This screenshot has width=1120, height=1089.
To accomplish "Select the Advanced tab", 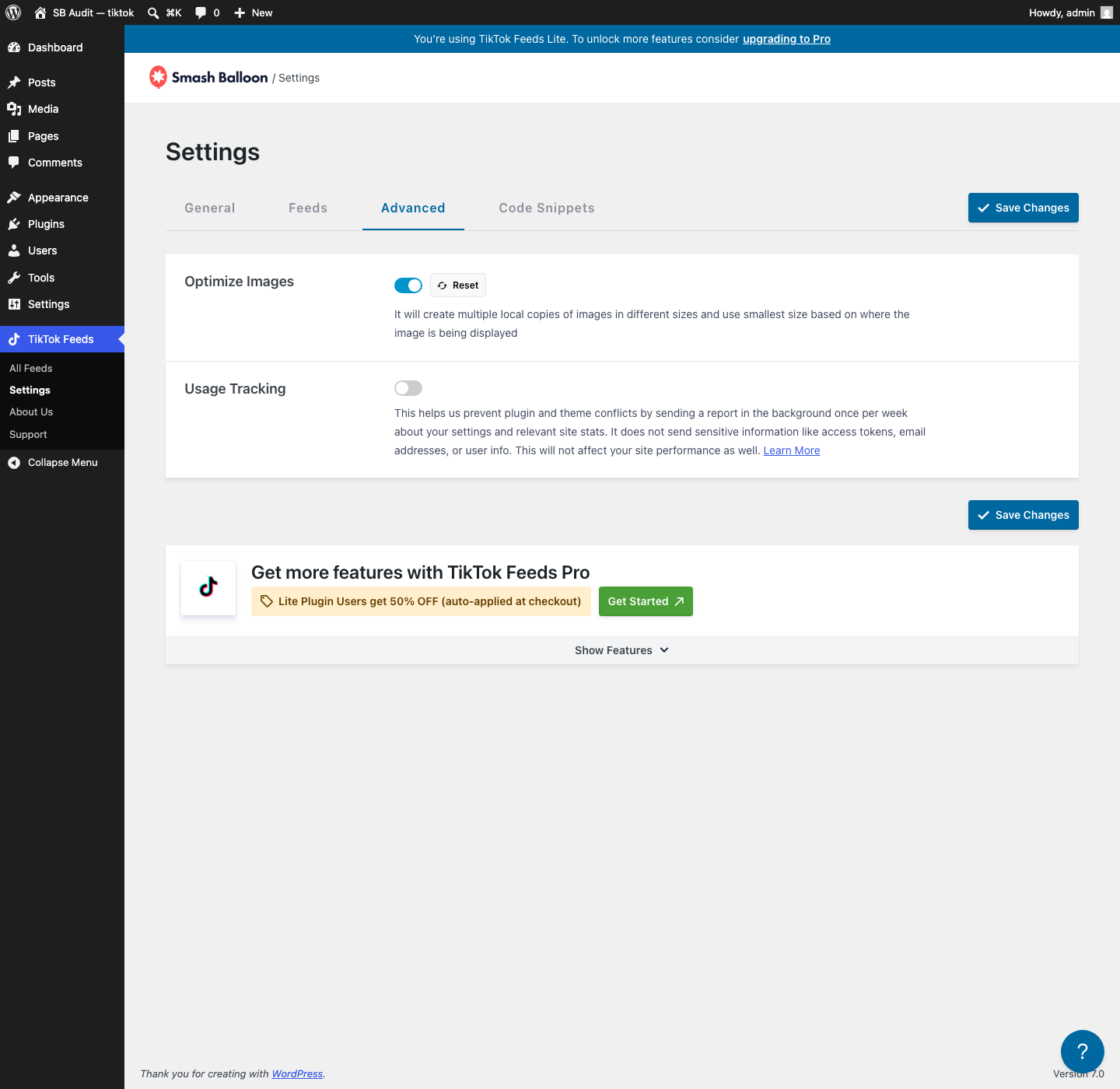I will (x=413, y=208).
